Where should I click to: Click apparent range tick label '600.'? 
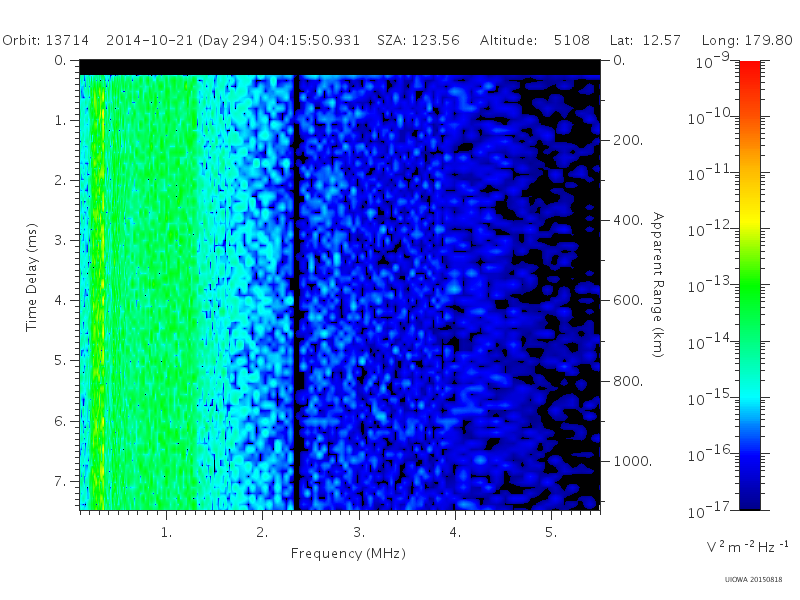628,301
